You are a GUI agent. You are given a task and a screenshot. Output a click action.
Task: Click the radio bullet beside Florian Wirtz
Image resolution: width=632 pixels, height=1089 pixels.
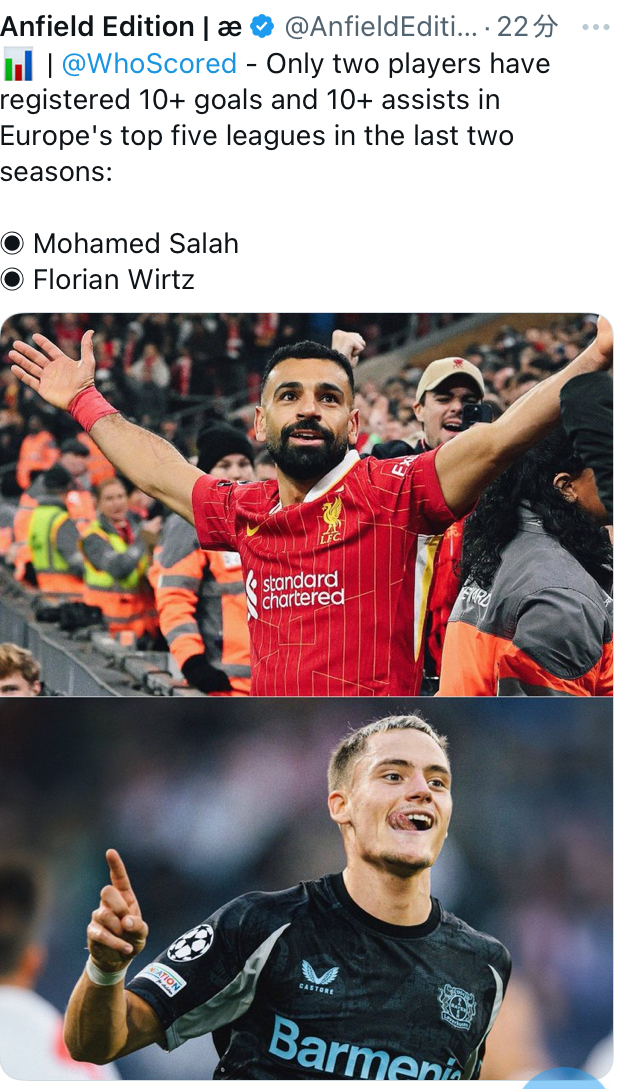point(13,280)
